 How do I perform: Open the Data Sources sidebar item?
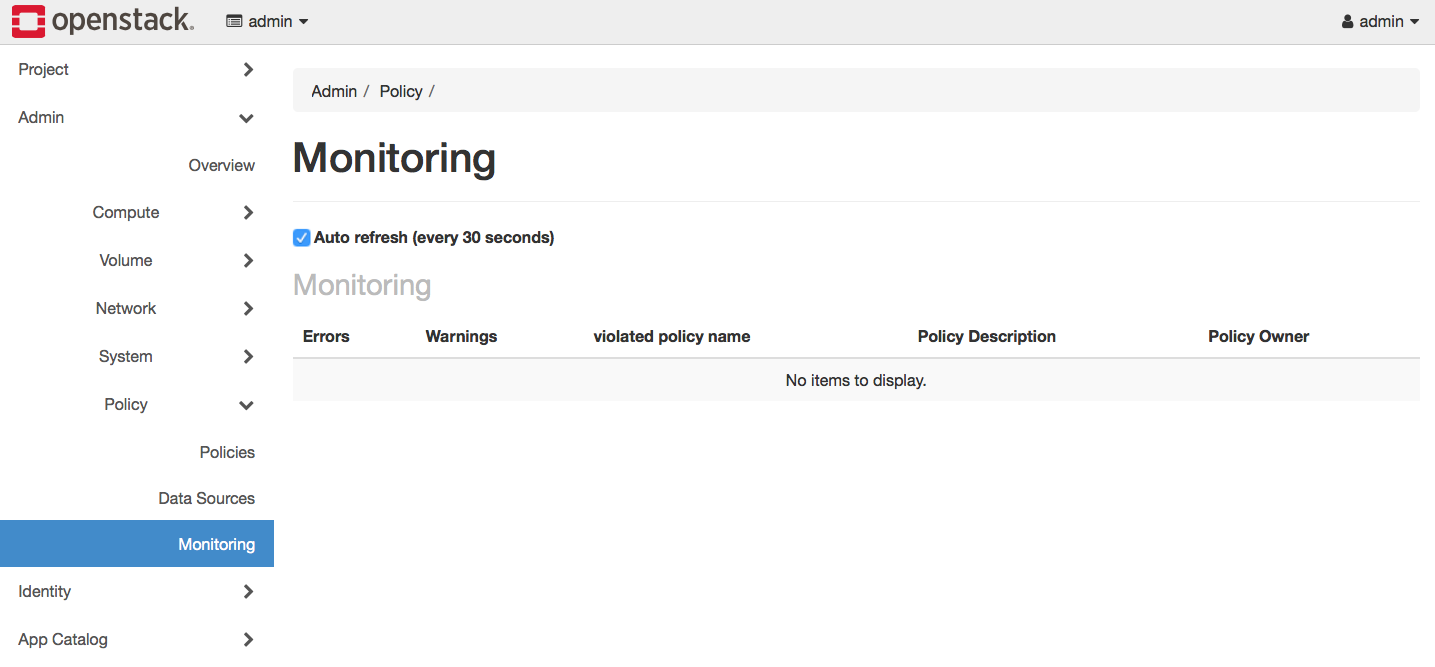[207, 498]
